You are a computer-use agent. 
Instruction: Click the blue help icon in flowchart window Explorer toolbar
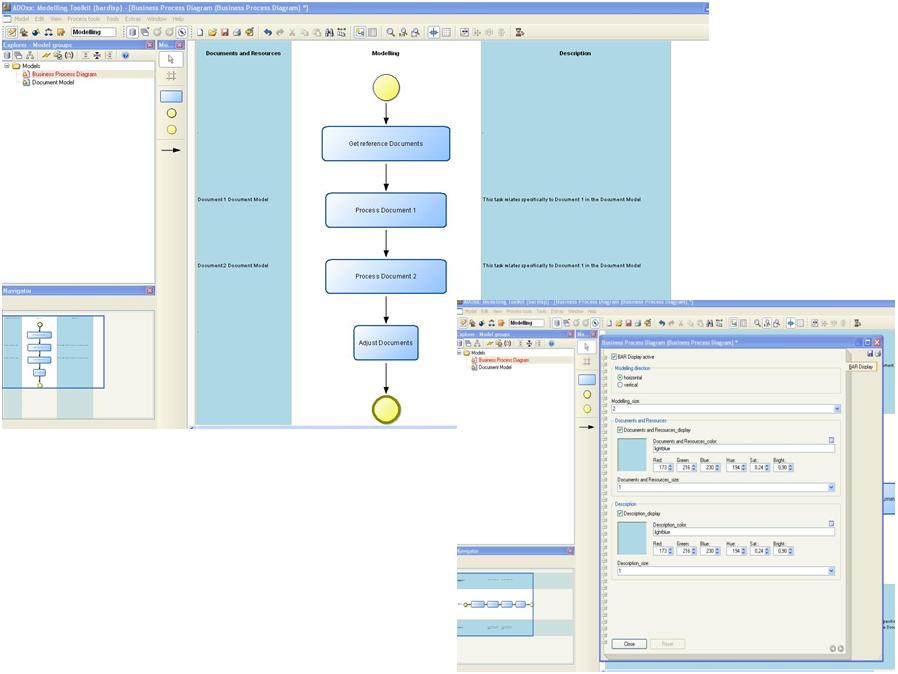pos(125,56)
